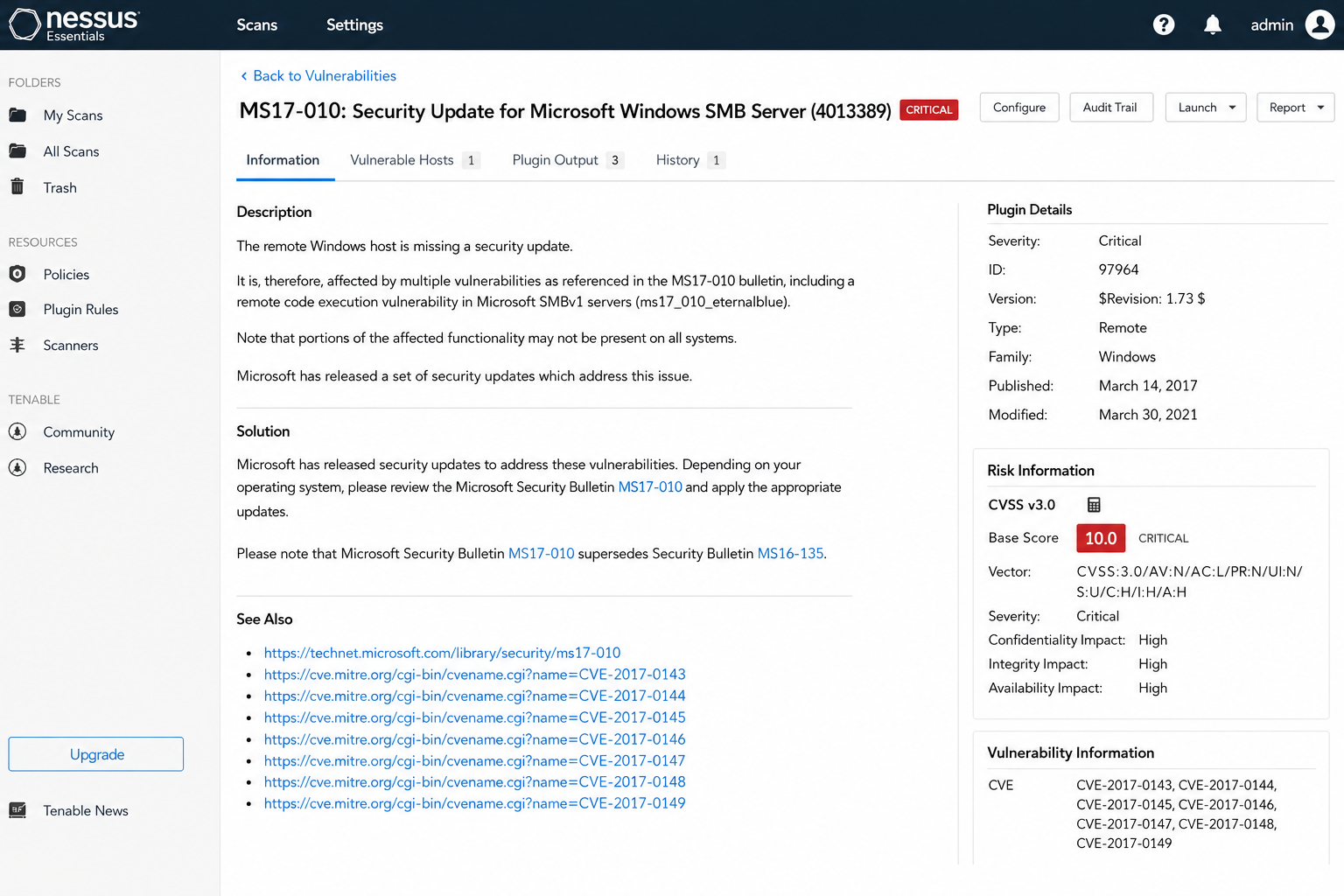Click the Research icon

(x=17, y=467)
